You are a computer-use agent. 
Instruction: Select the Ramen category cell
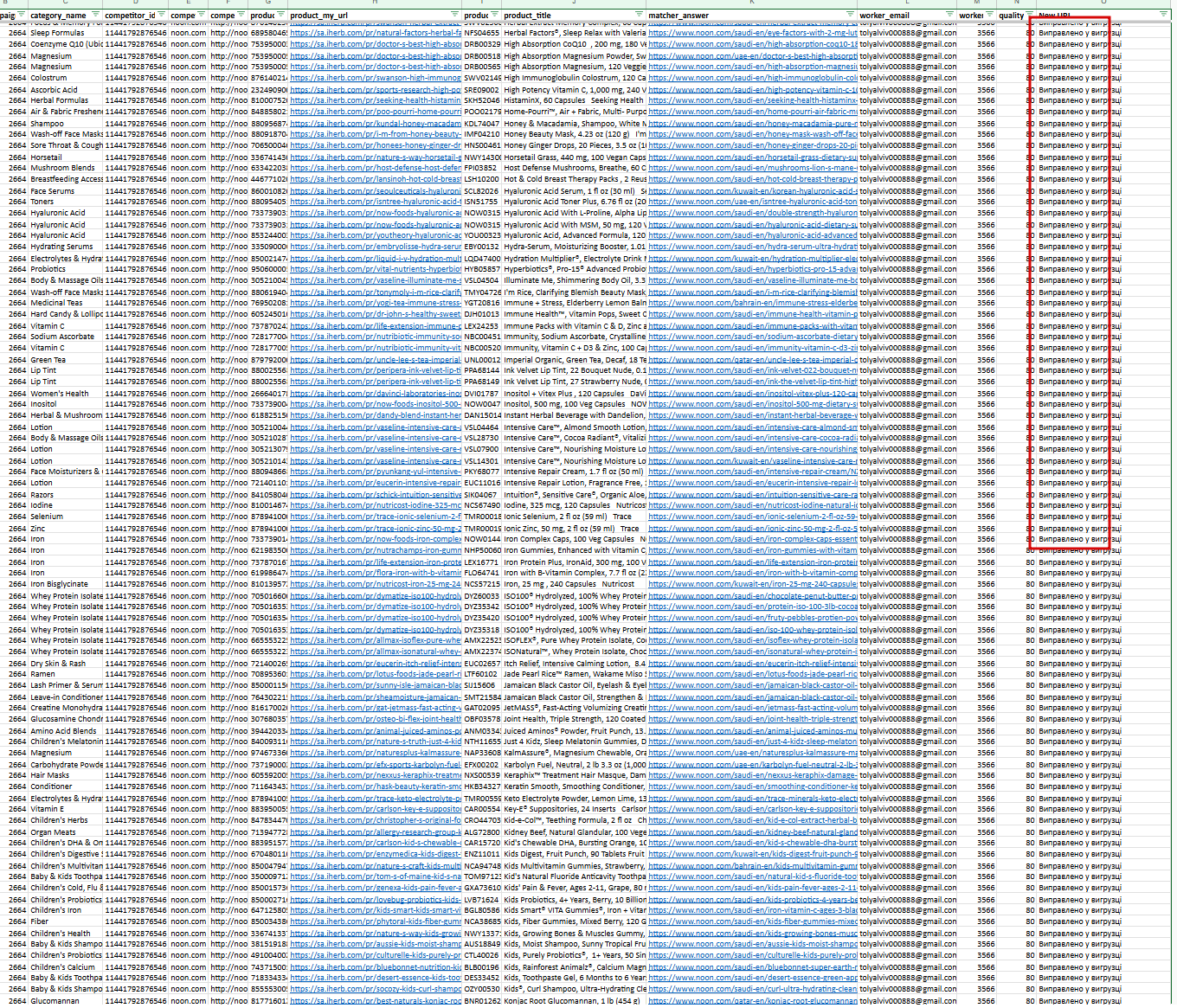pyautogui.click(x=66, y=674)
